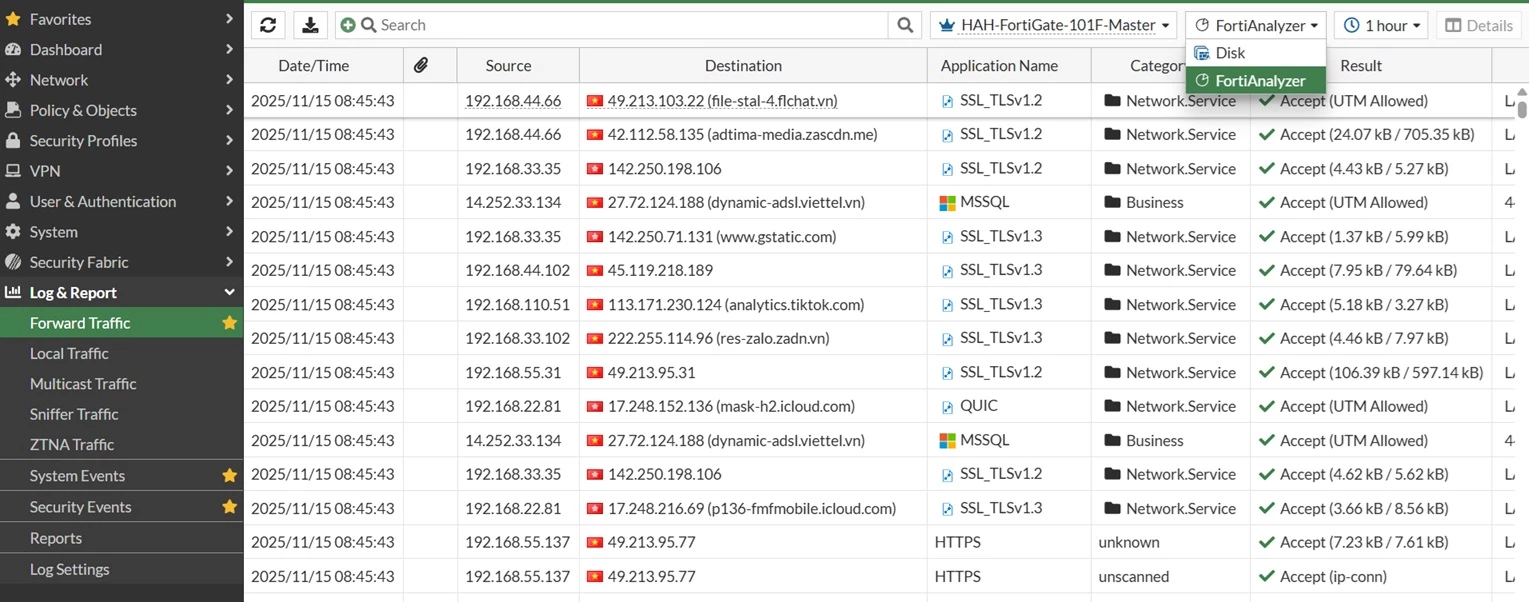Expand the Dashboard menu chevron
This screenshot has height=602, width=1529.
[x=229, y=49]
